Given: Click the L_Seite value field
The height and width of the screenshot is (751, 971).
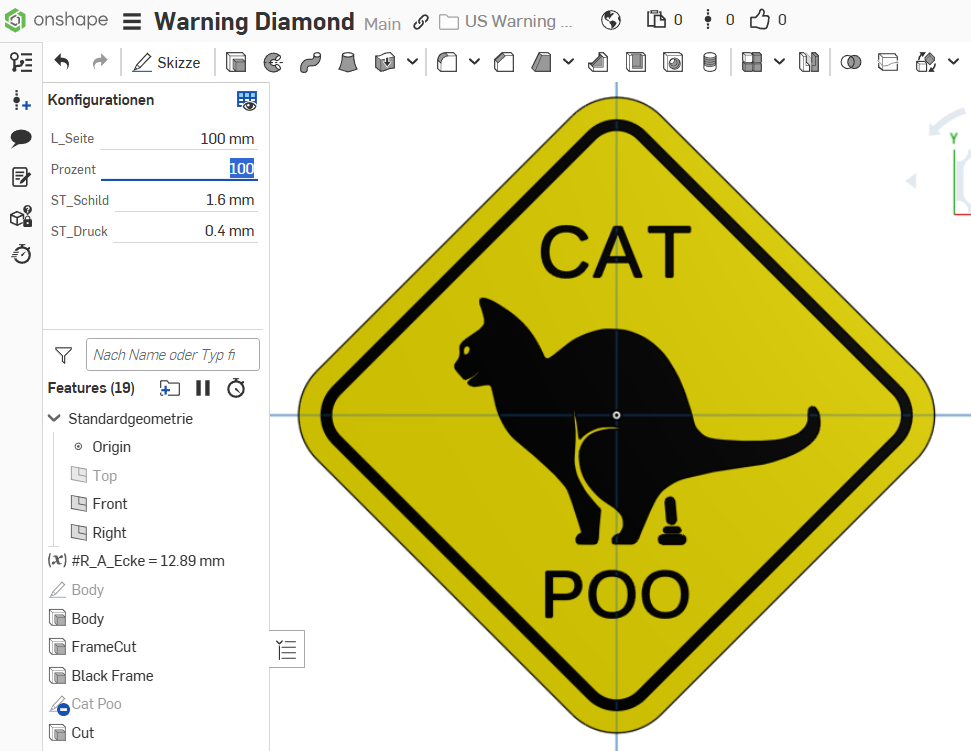Looking at the screenshot, I should (x=179, y=139).
